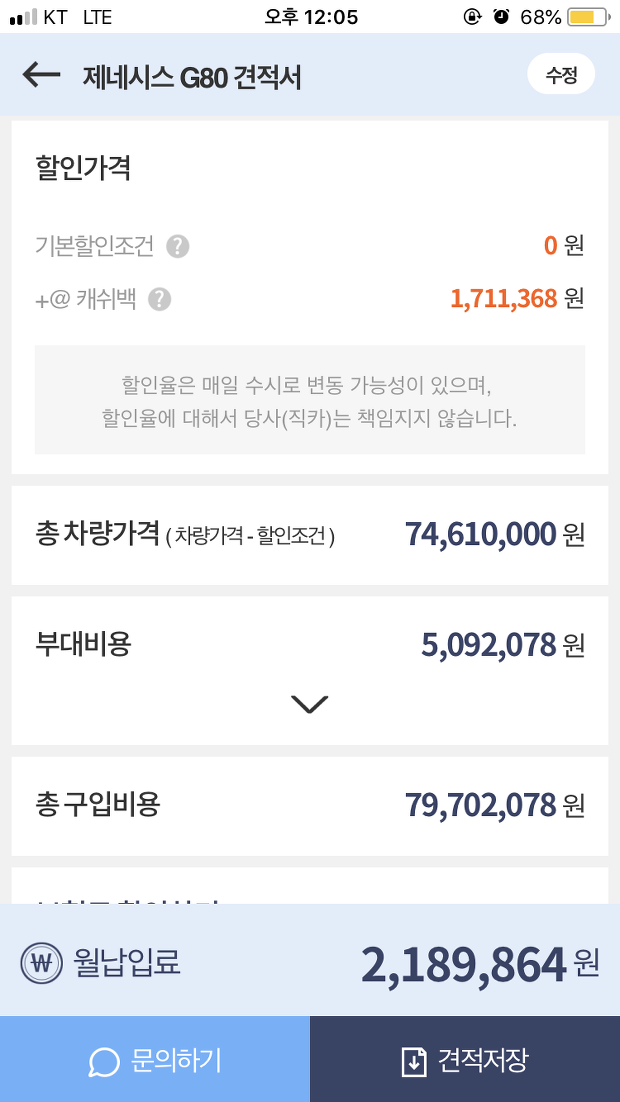Image resolution: width=620 pixels, height=1102 pixels.
Task: Open 문의하기 inquiry button
Action: (155, 1059)
